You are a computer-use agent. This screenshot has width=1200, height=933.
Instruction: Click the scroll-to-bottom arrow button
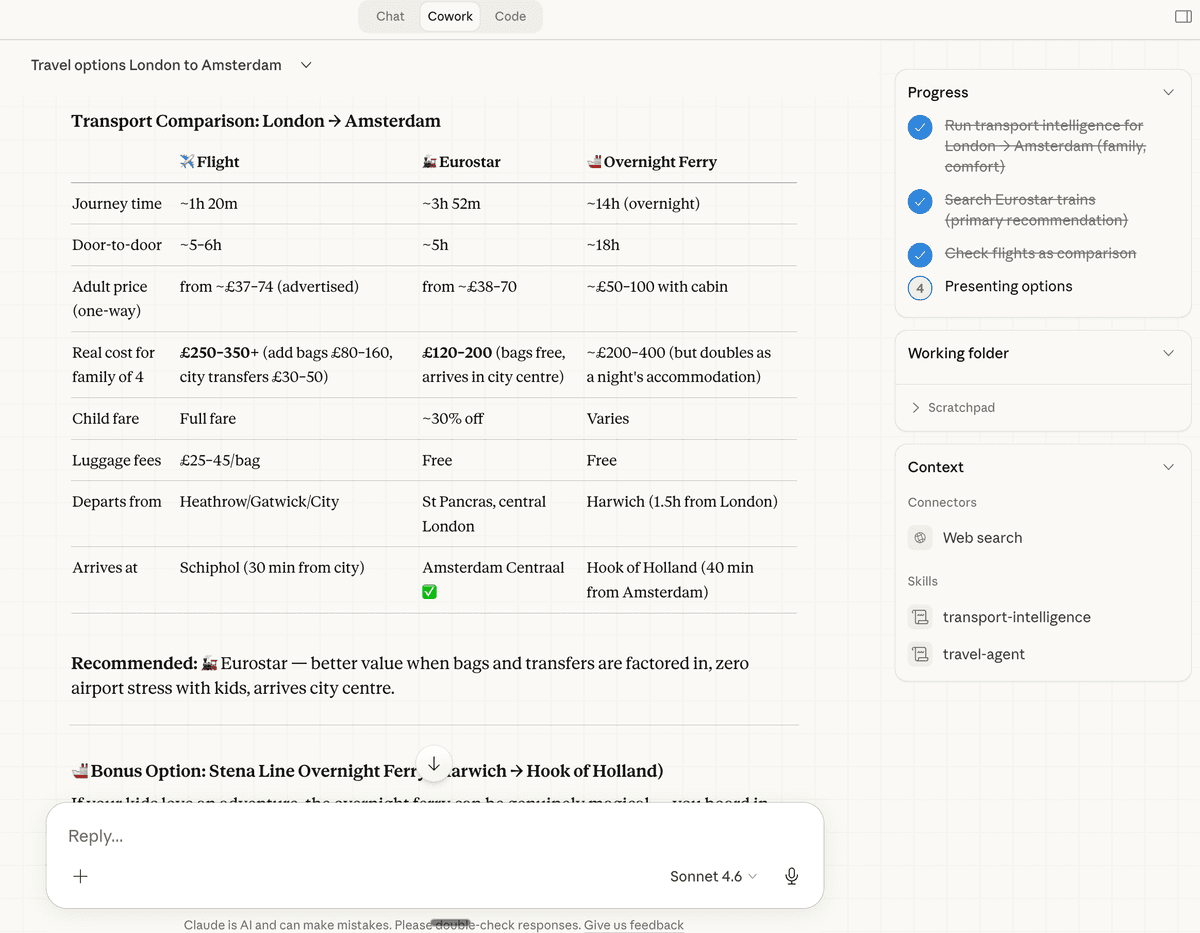coord(434,764)
